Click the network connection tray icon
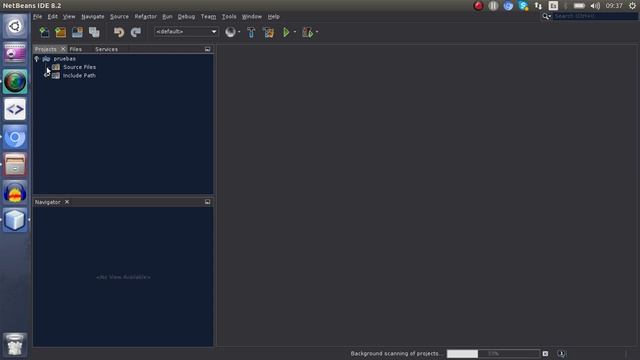 (x=538, y=6)
